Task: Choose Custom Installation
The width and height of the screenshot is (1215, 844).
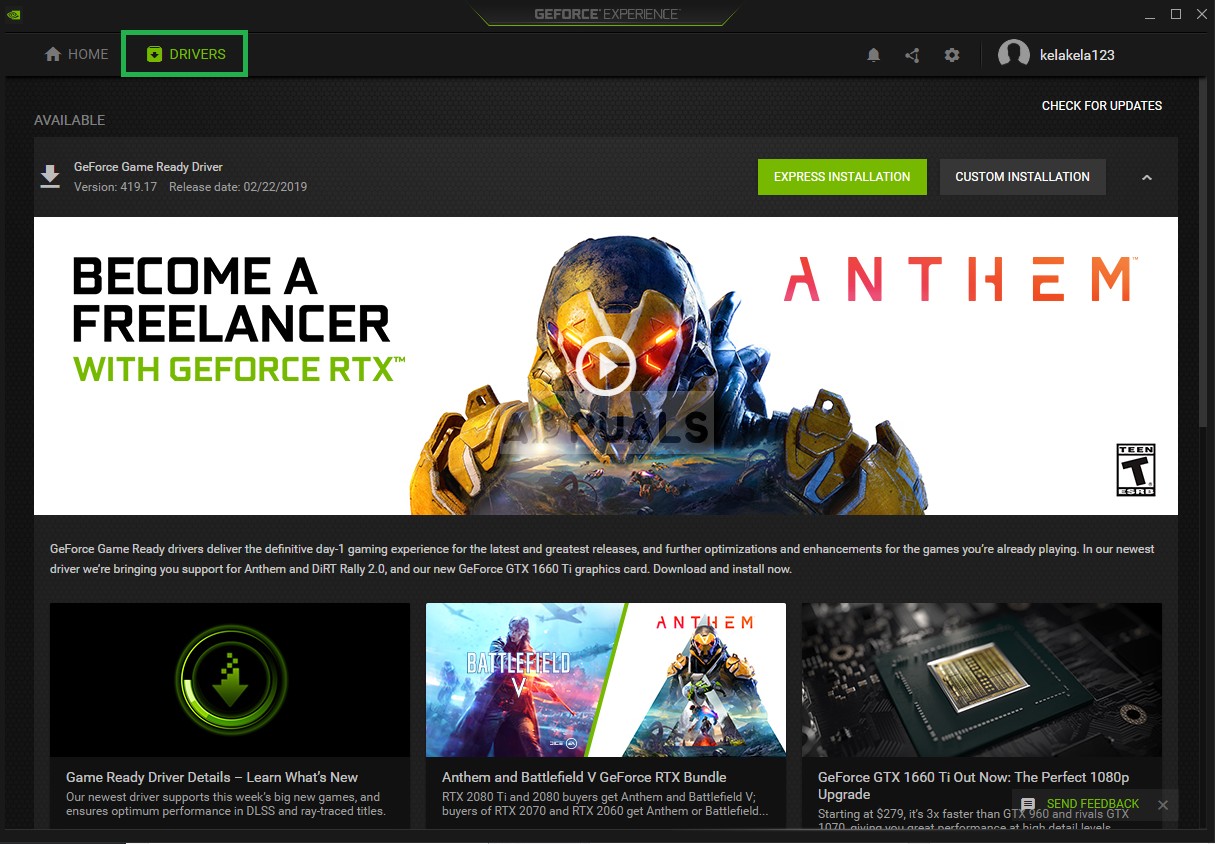Action: pos(1022,177)
